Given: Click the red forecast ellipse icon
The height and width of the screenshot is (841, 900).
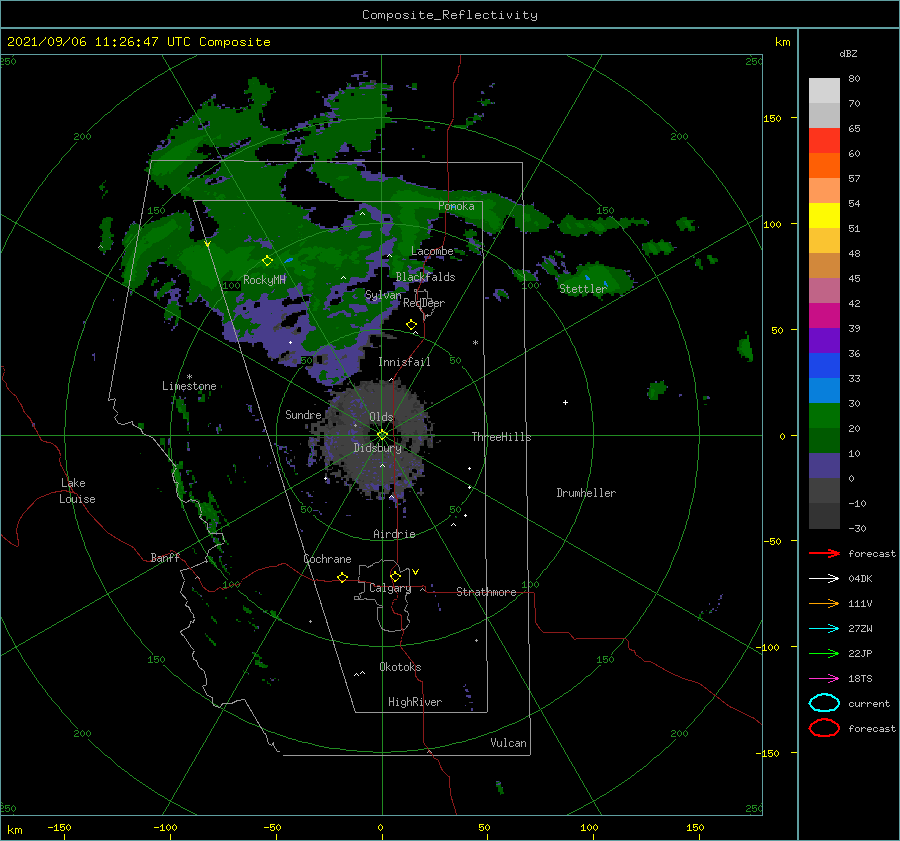Looking at the screenshot, I should pos(824,728).
